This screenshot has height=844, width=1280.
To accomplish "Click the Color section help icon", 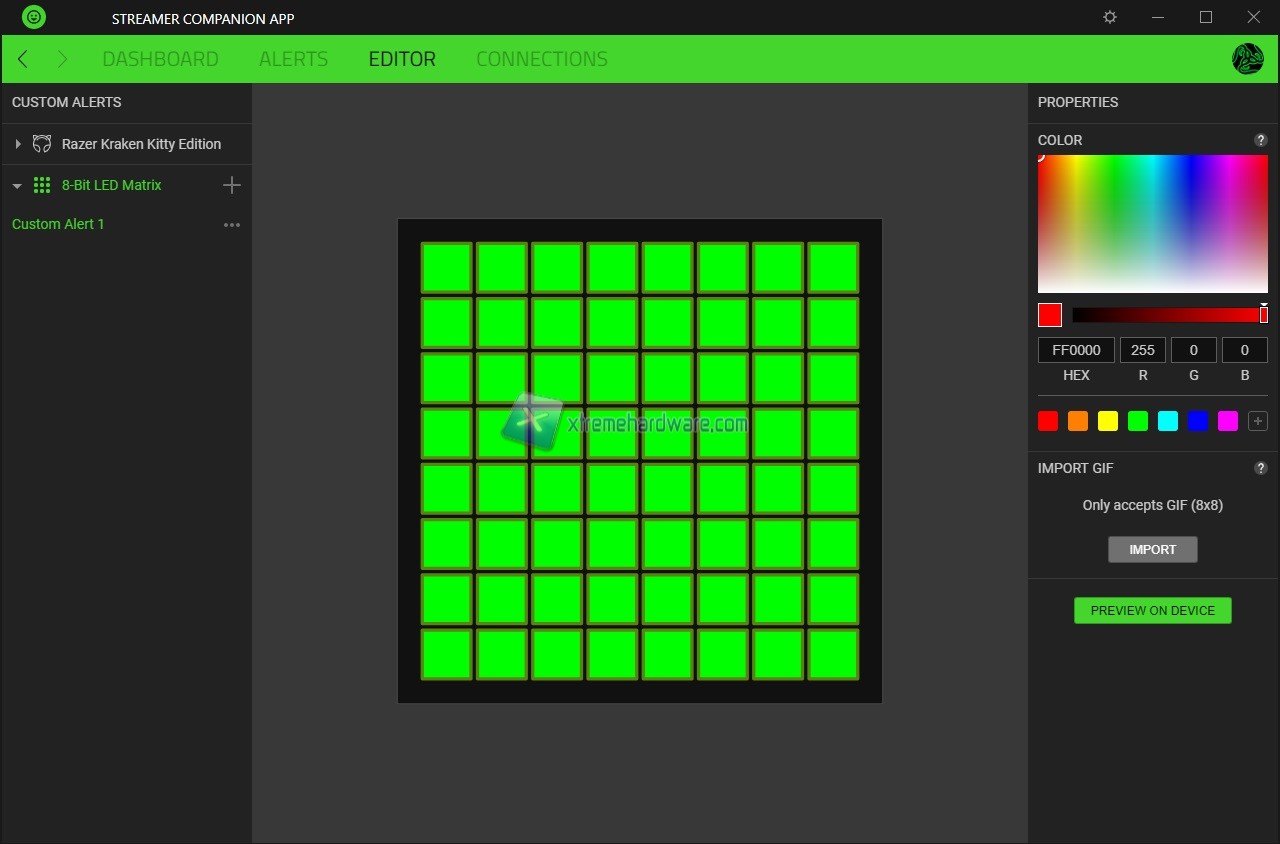I will 1260,140.
